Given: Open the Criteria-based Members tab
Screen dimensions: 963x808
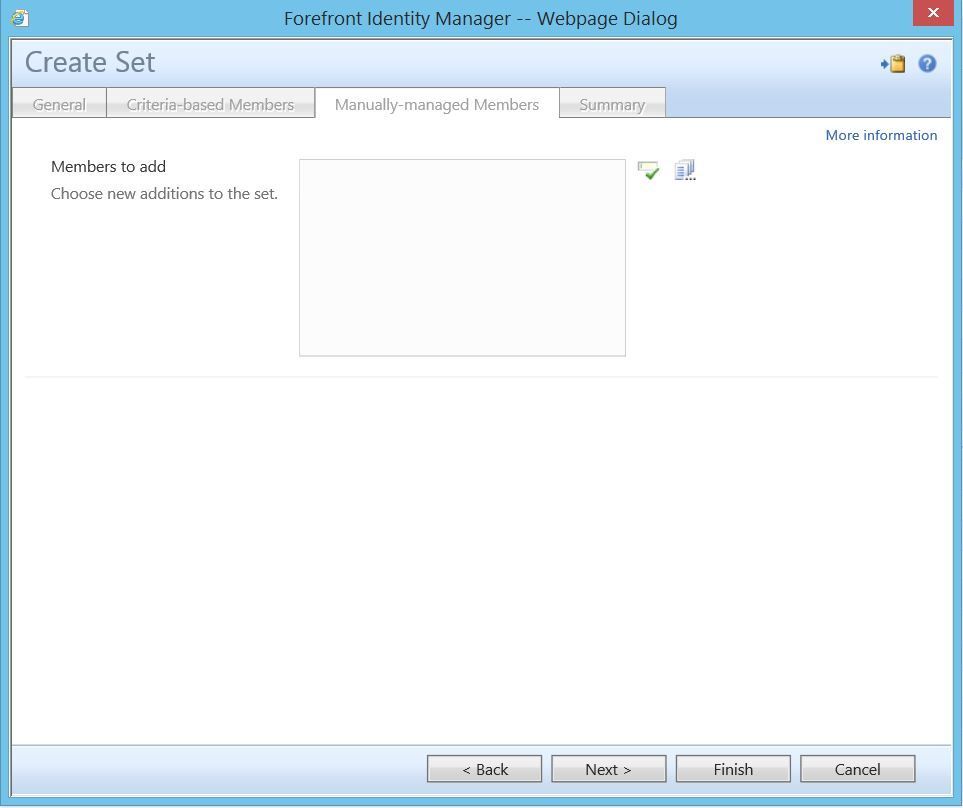Looking at the screenshot, I should [x=211, y=104].
